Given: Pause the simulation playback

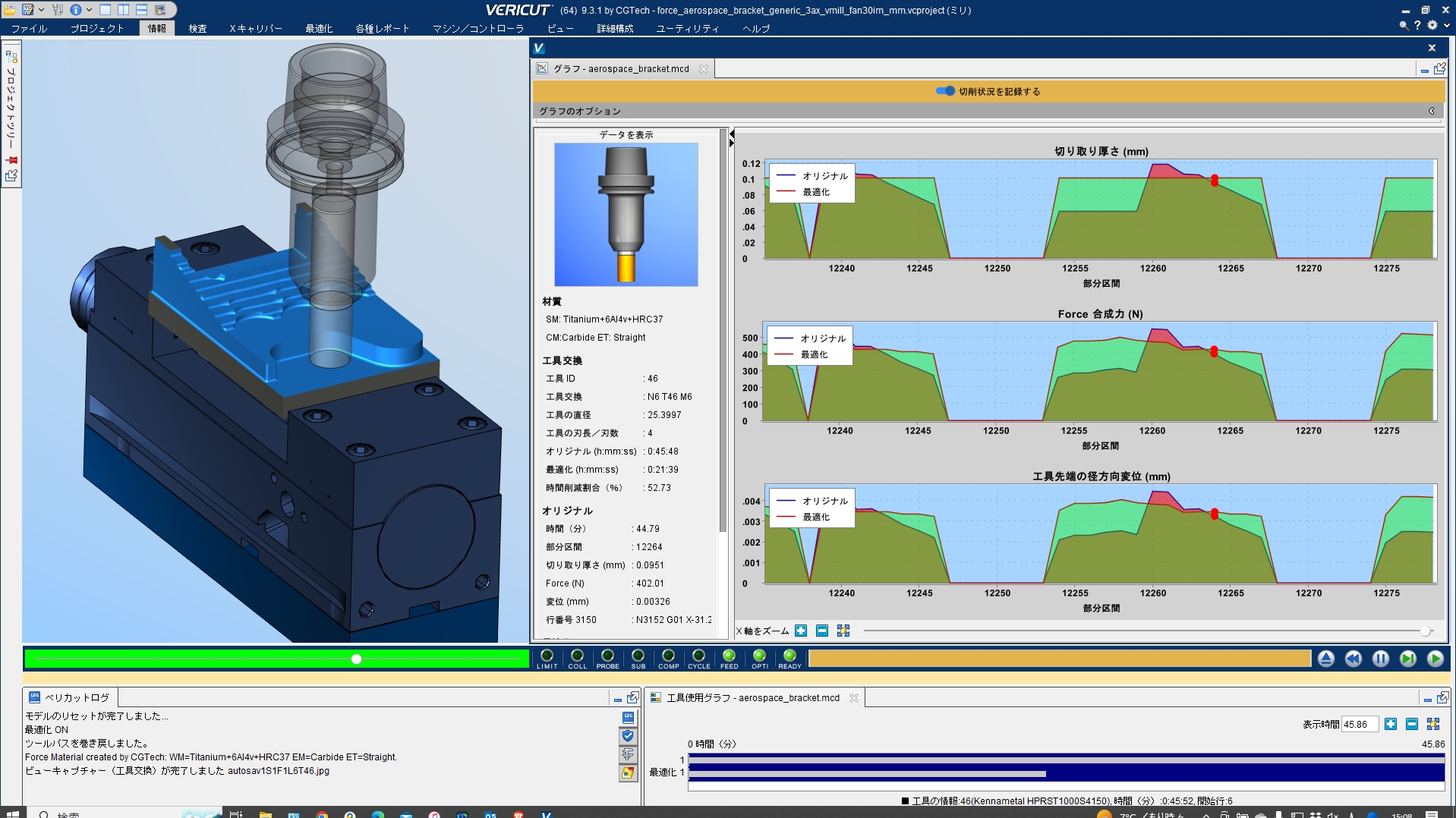Looking at the screenshot, I should (x=1380, y=659).
